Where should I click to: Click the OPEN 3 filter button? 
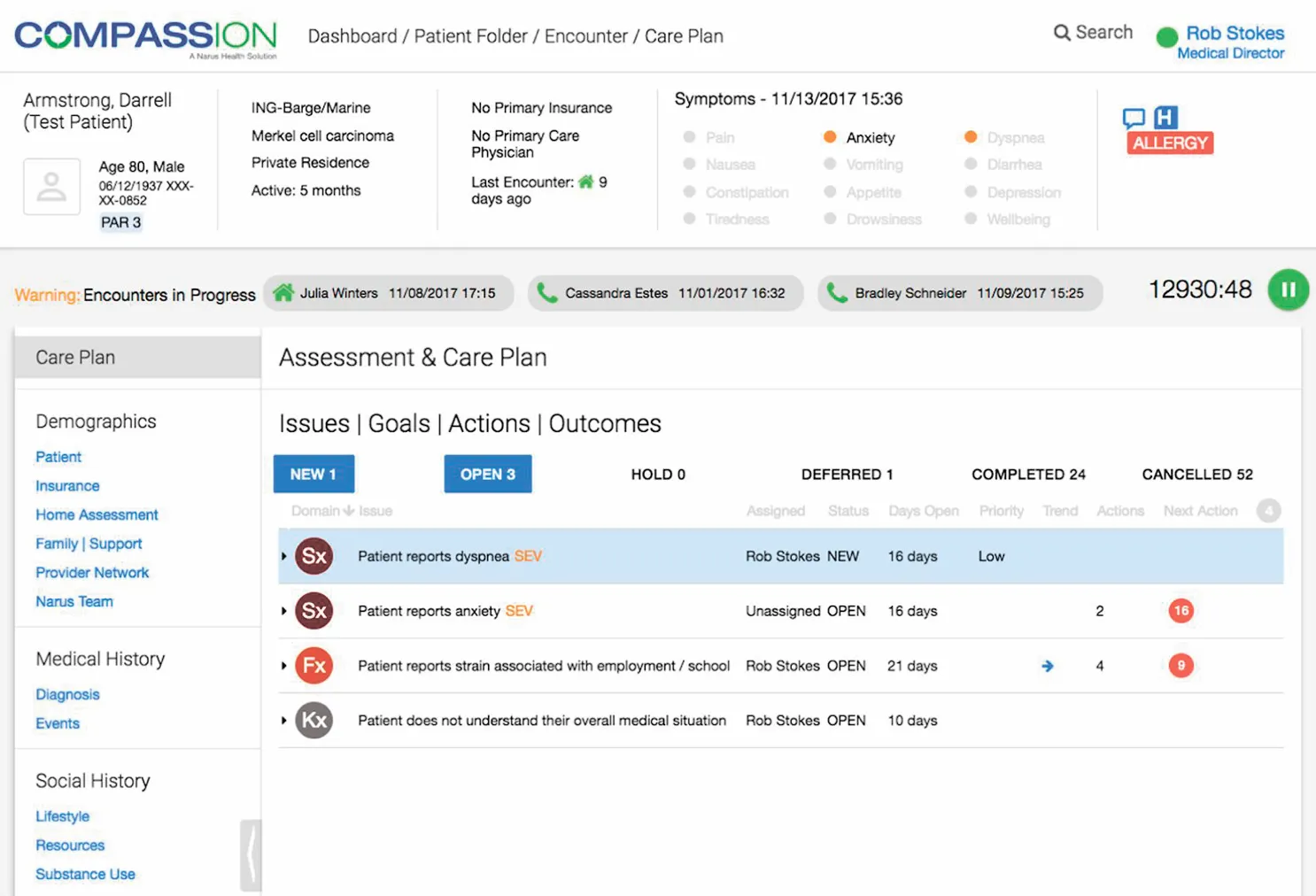coord(487,474)
